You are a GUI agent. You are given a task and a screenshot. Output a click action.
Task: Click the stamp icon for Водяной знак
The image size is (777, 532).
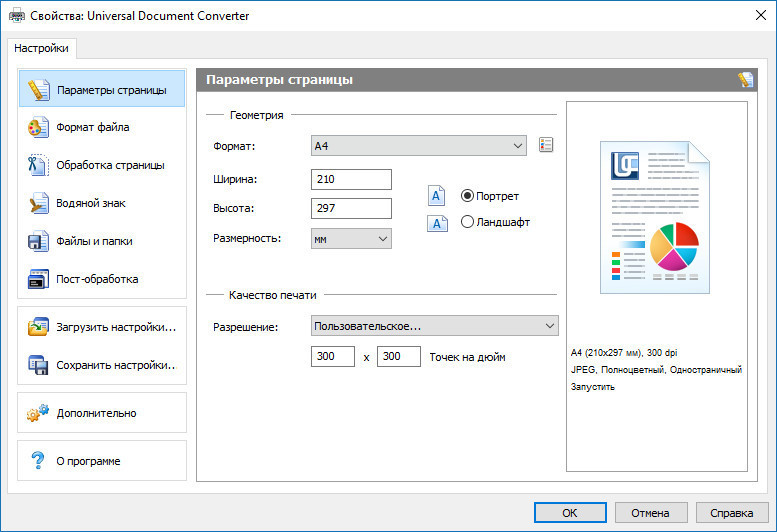[x=38, y=203]
